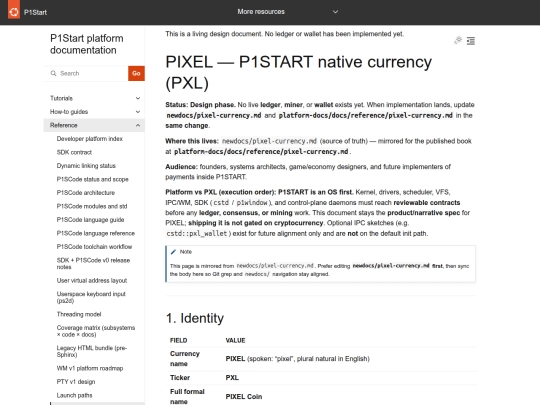540x405 pixels.
Task: Collapse the Reference chevron
Action: click(x=138, y=125)
